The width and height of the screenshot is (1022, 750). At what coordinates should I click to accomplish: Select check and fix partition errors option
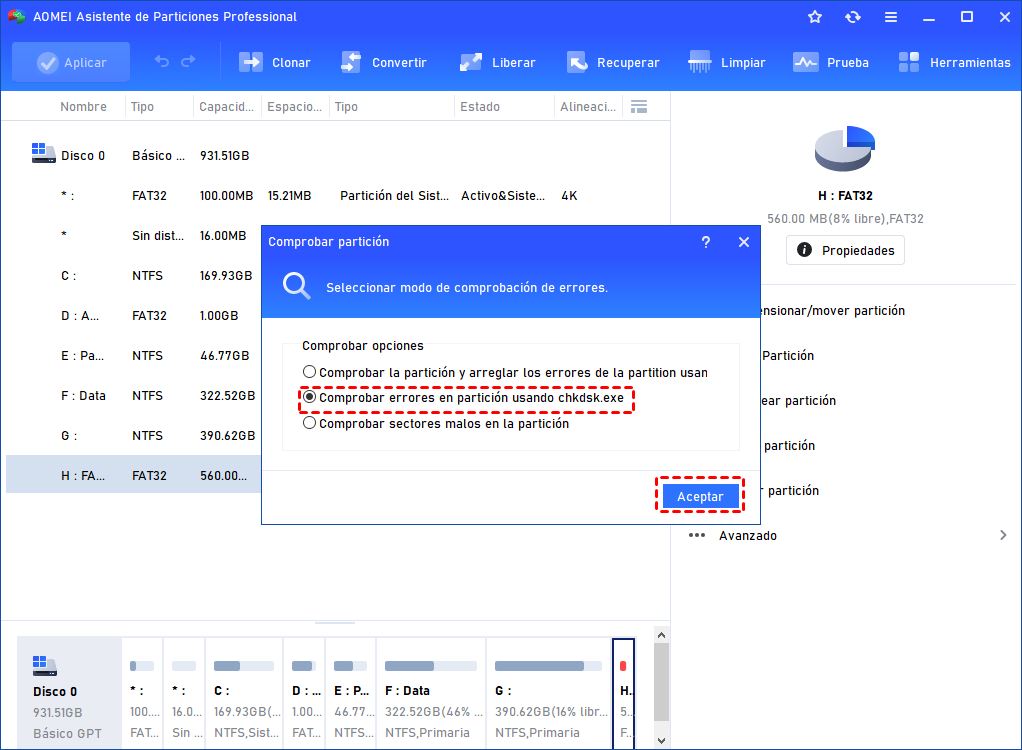point(310,372)
